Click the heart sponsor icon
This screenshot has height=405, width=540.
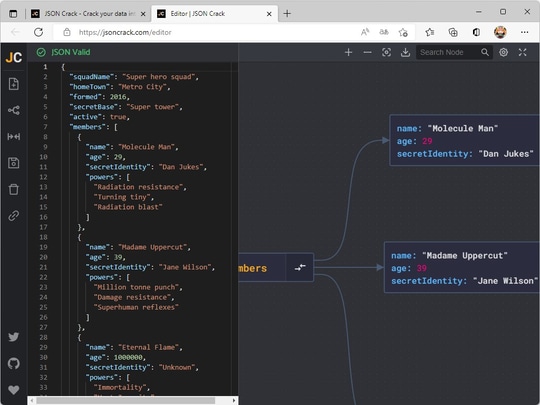pos(14,390)
